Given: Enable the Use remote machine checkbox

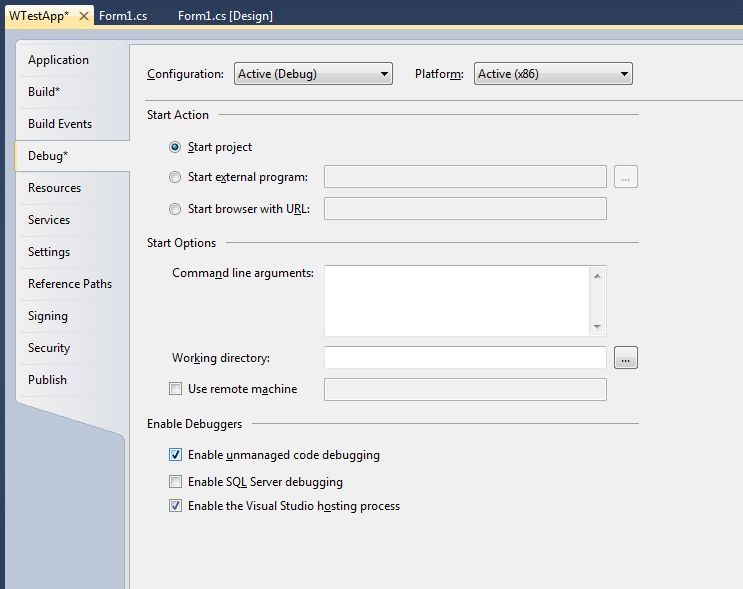Looking at the screenshot, I should (x=175, y=389).
